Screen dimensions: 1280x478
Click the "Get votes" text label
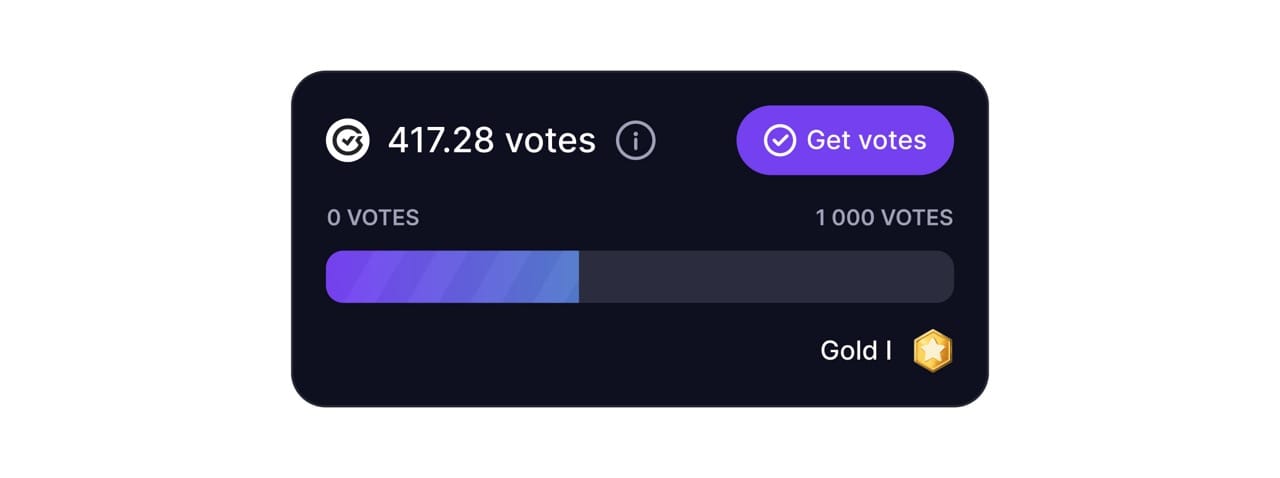(866, 141)
